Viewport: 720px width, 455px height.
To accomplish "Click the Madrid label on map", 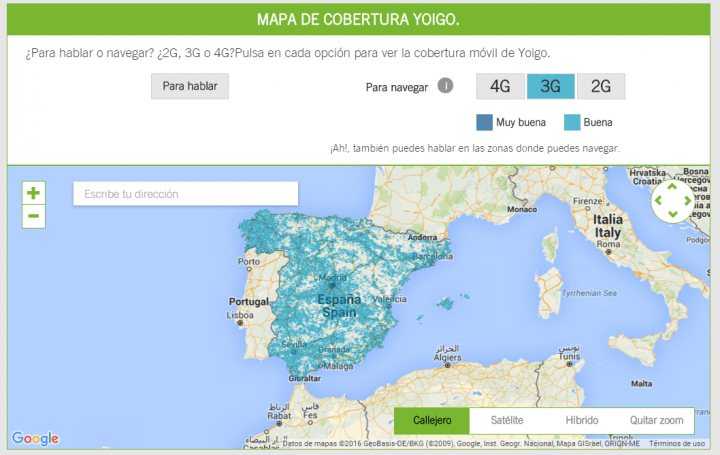I will [332, 278].
